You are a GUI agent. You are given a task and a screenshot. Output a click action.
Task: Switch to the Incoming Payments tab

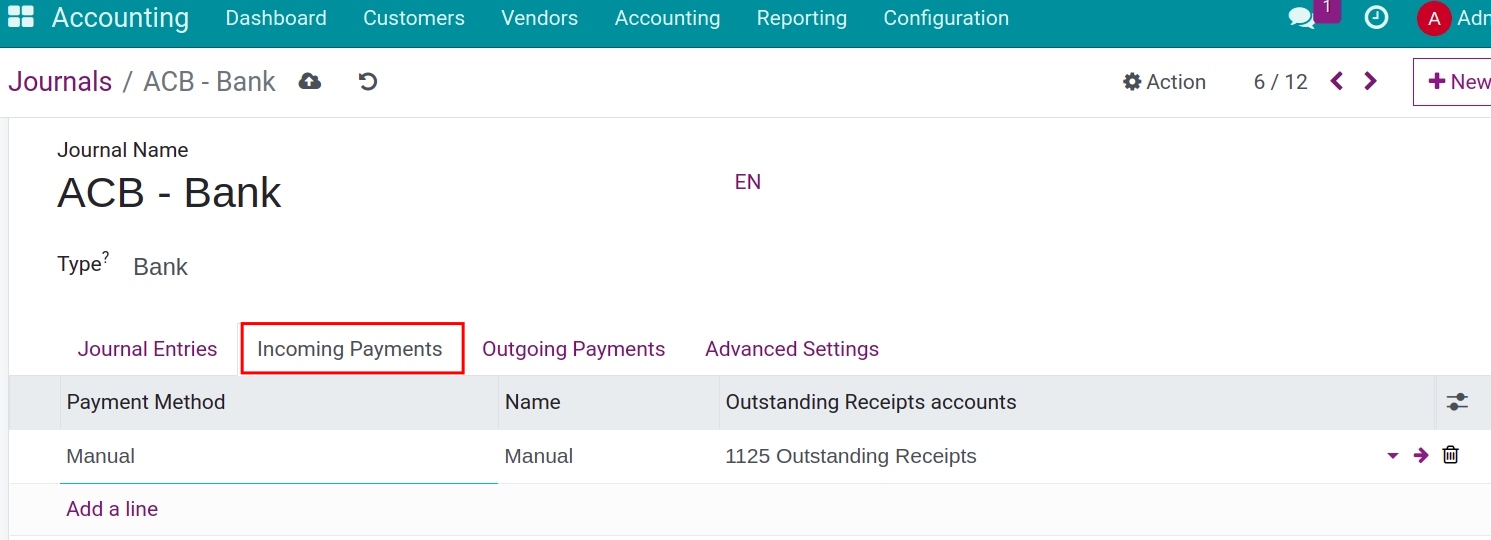(350, 349)
